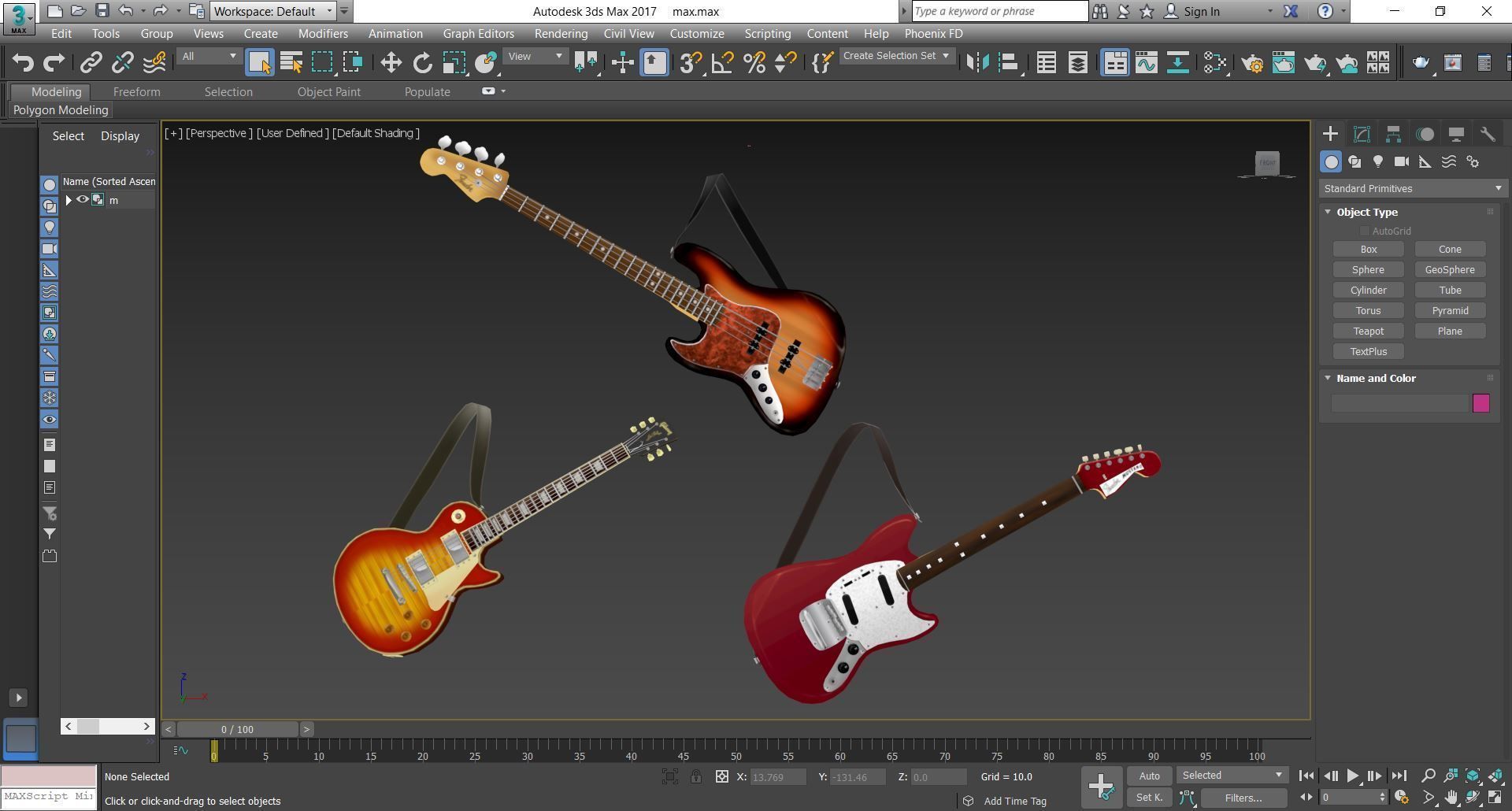Open the Selected key filter dropdown

1232,776
